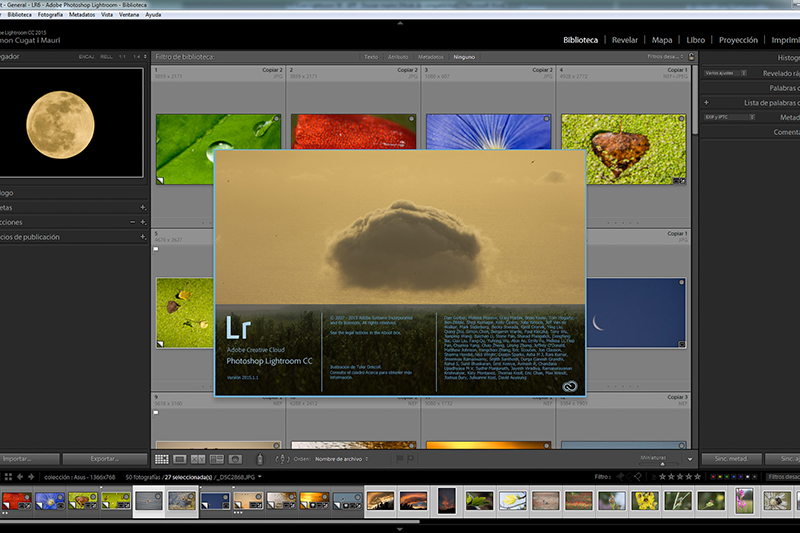Click the Exportar button
Screen dimensions: 800x533
click(105, 459)
